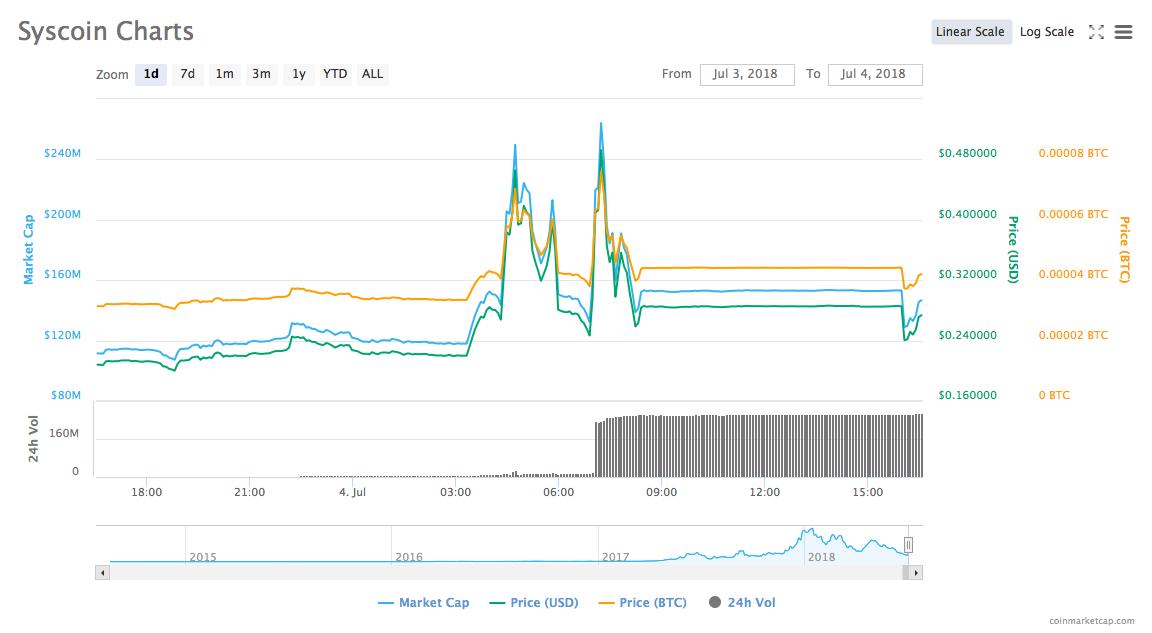Edit the From date field
This screenshot has width=1152, height=633.
pos(747,74)
